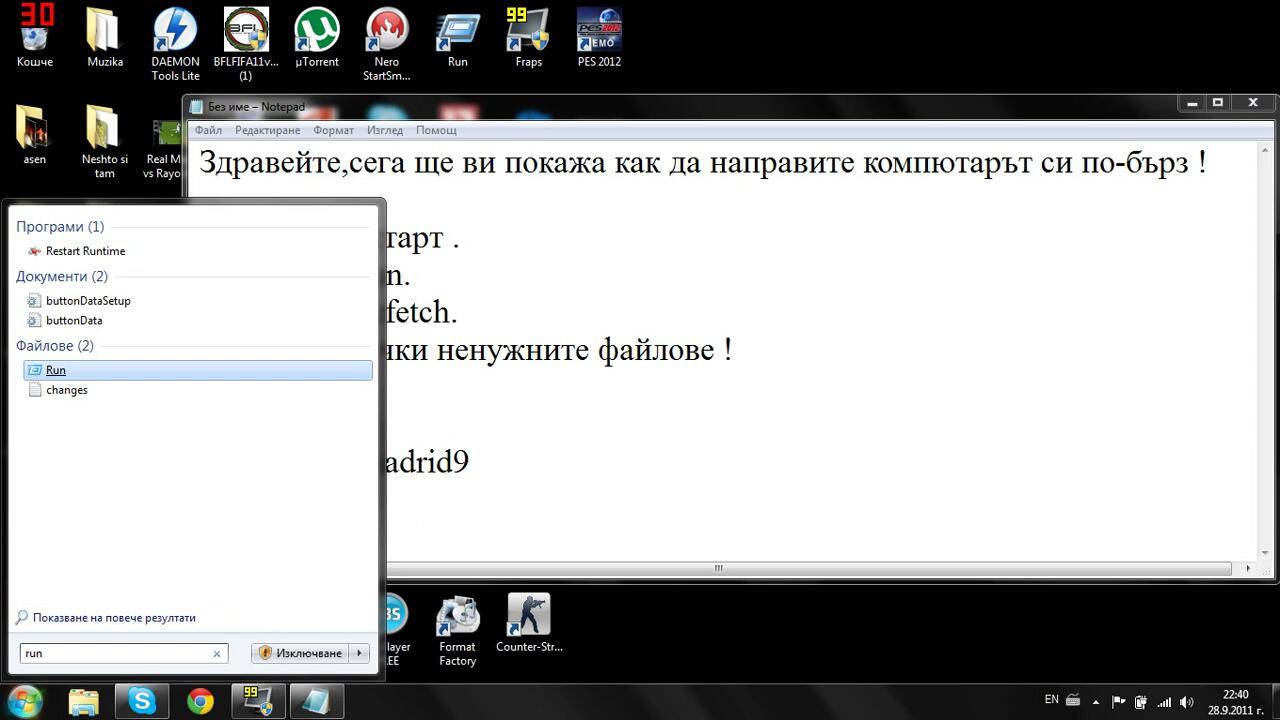Click the Skype taskbar icon
1280x720 pixels.
[142, 702]
